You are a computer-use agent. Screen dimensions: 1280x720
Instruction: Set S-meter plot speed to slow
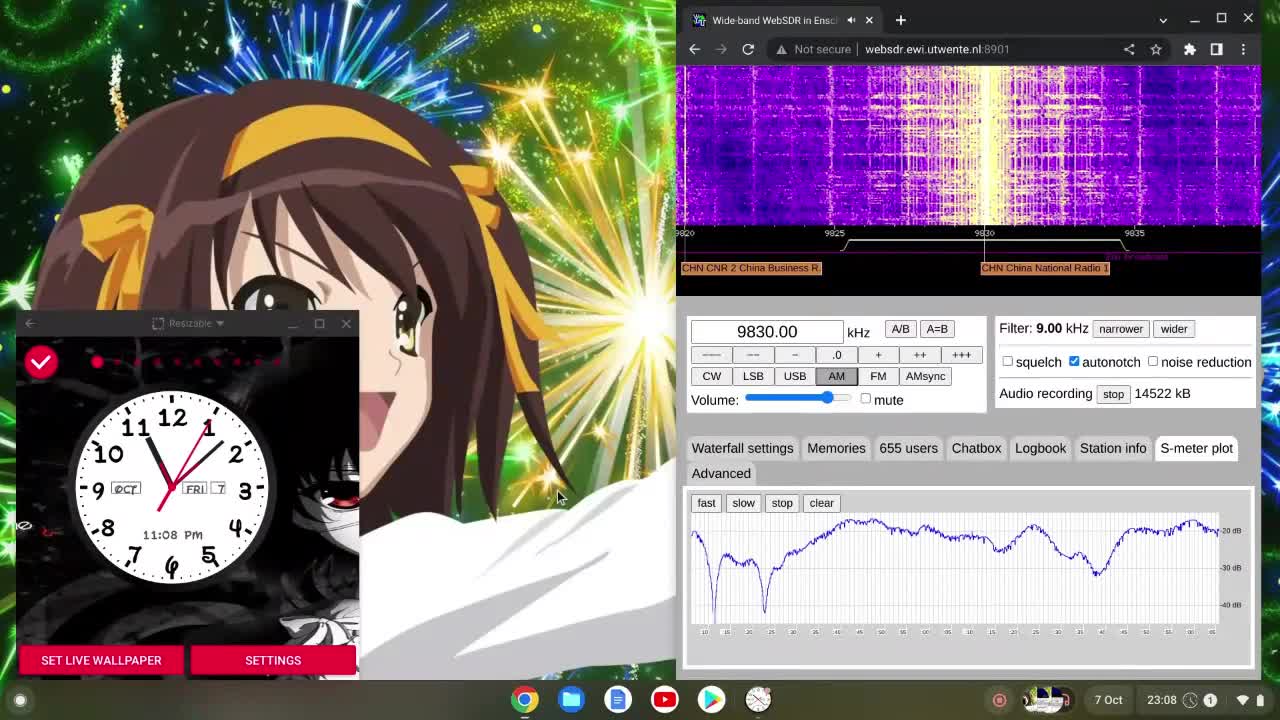click(x=743, y=503)
